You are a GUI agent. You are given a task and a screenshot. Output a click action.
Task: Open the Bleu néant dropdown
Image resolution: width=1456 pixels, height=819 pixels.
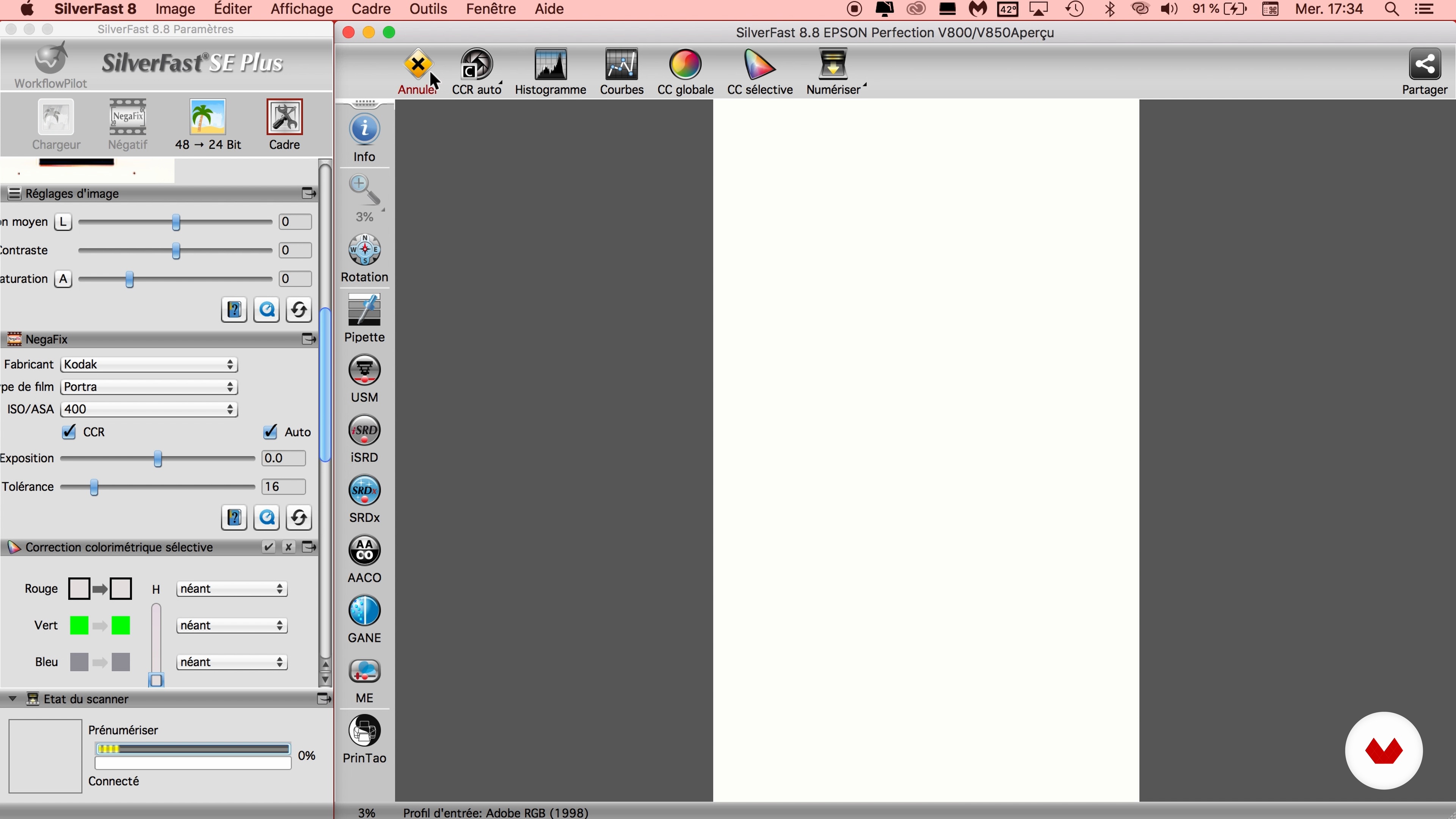[x=232, y=662]
